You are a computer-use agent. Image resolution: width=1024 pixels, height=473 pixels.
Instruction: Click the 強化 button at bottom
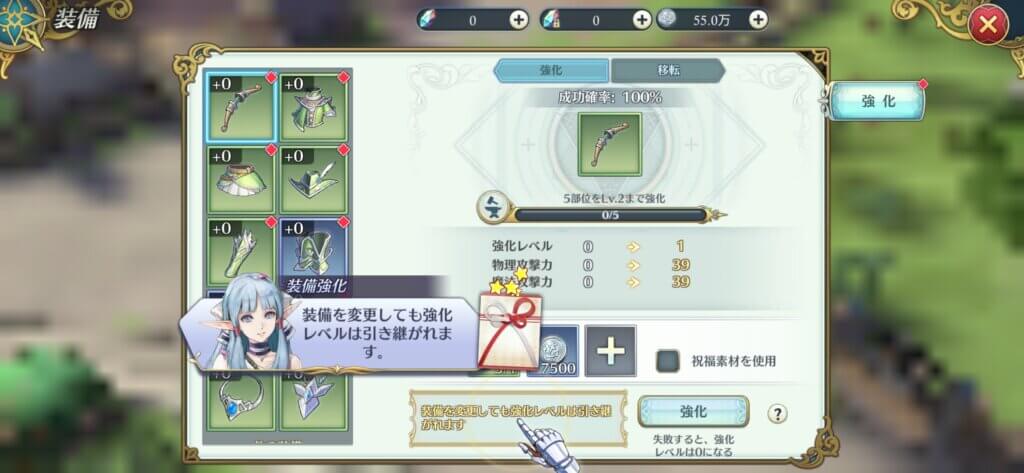coord(693,412)
